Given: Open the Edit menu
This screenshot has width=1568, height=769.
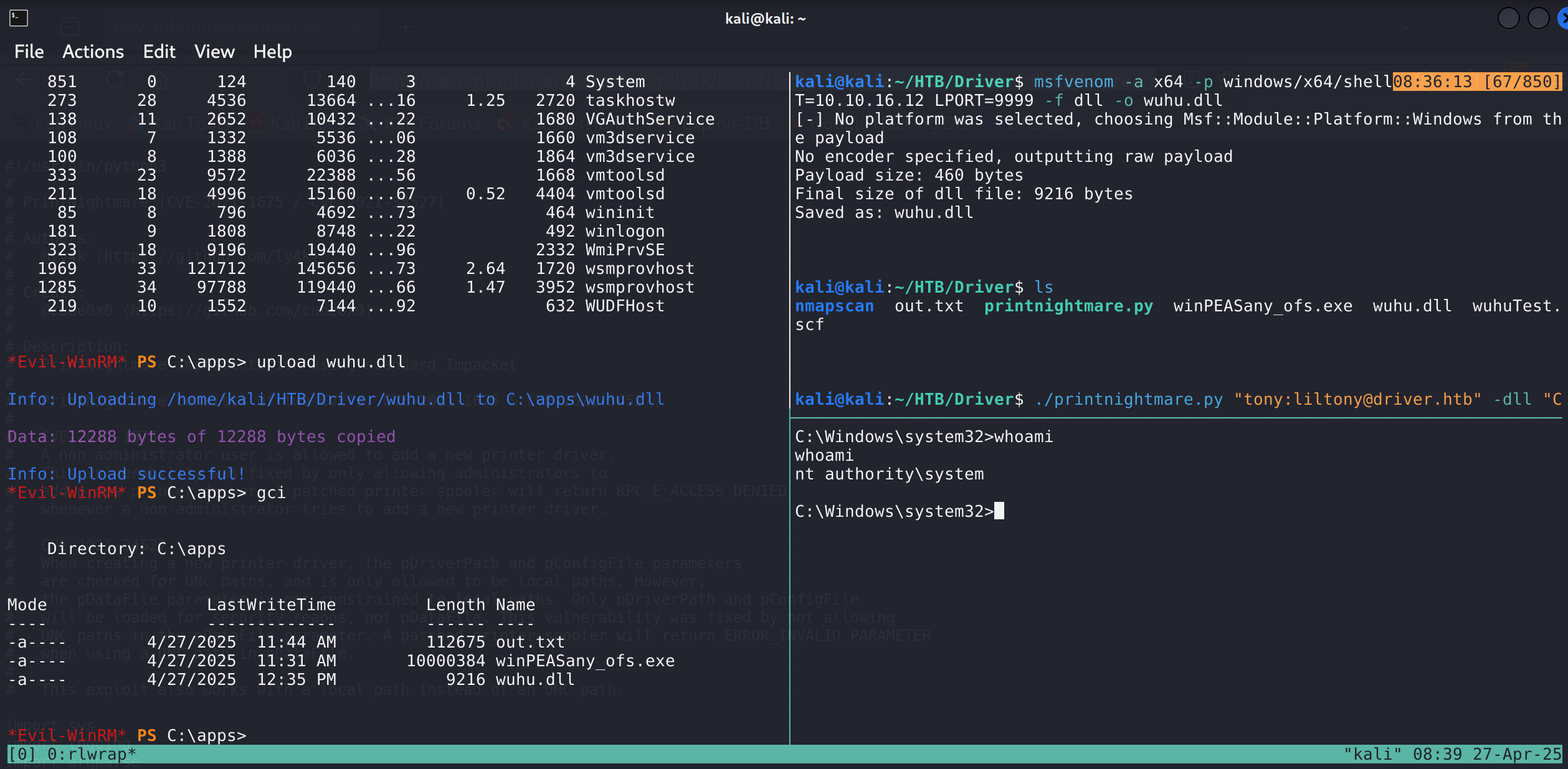Looking at the screenshot, I should [x=159, y=52].
